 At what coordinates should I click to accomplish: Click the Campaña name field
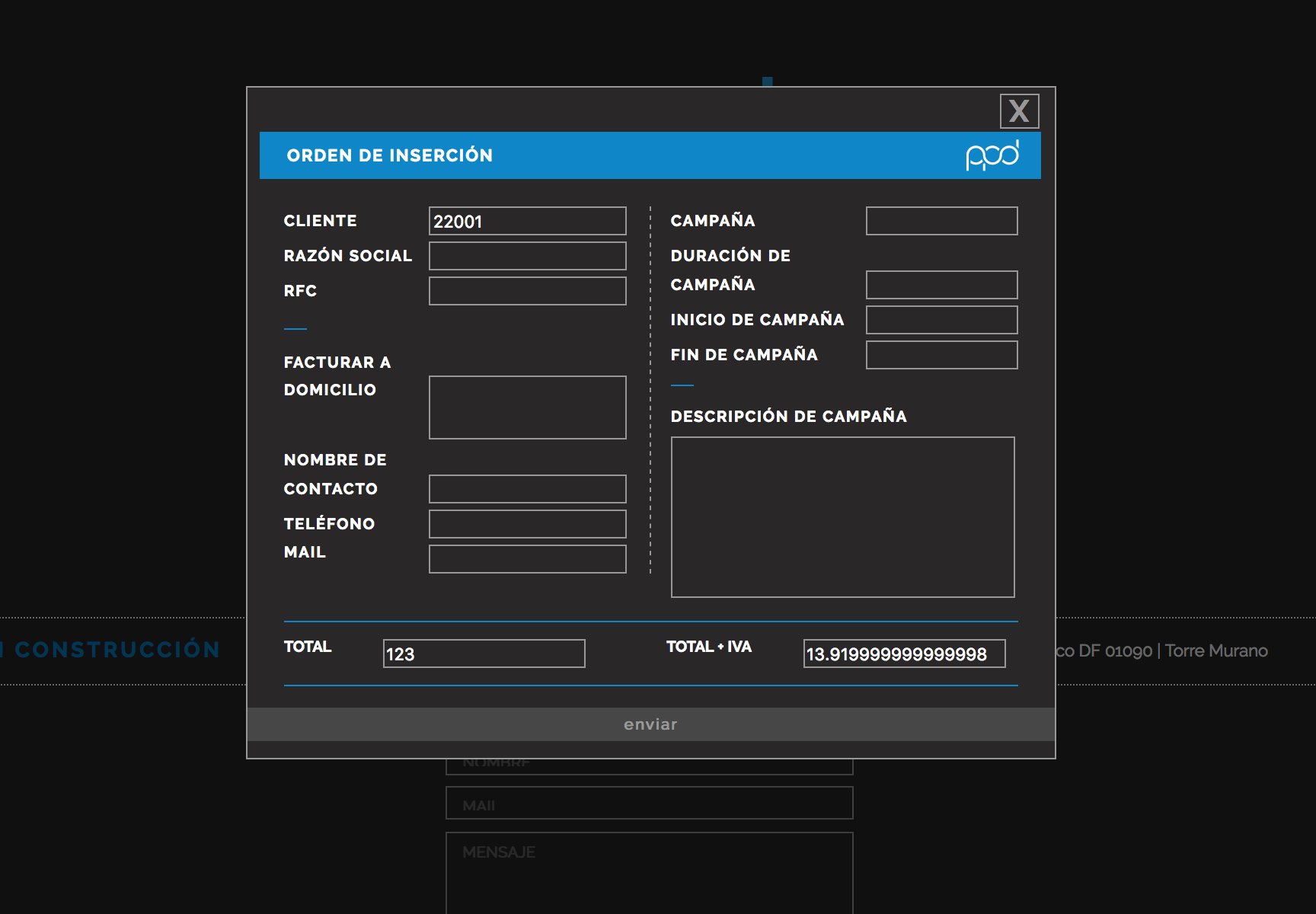pyautogui.click(x=941, y=221)
